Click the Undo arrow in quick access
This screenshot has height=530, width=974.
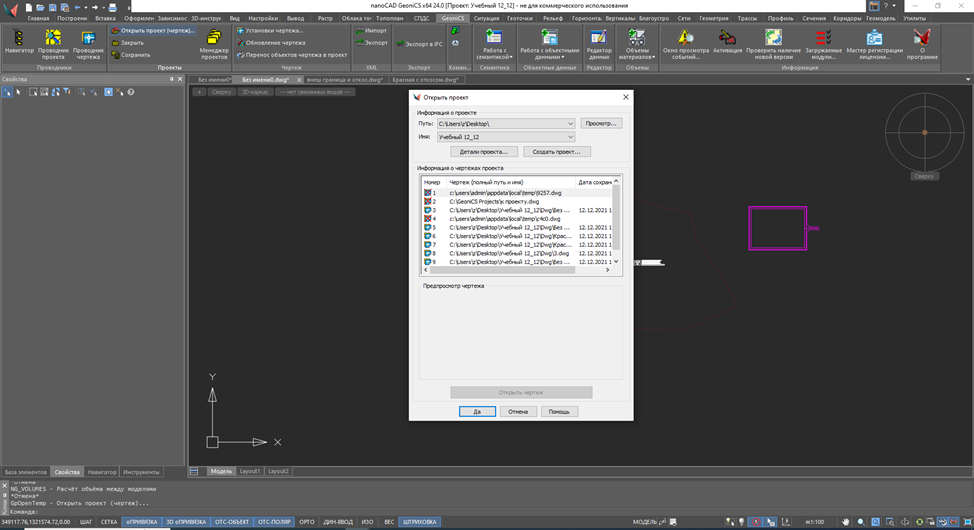(x=78, y=7)
